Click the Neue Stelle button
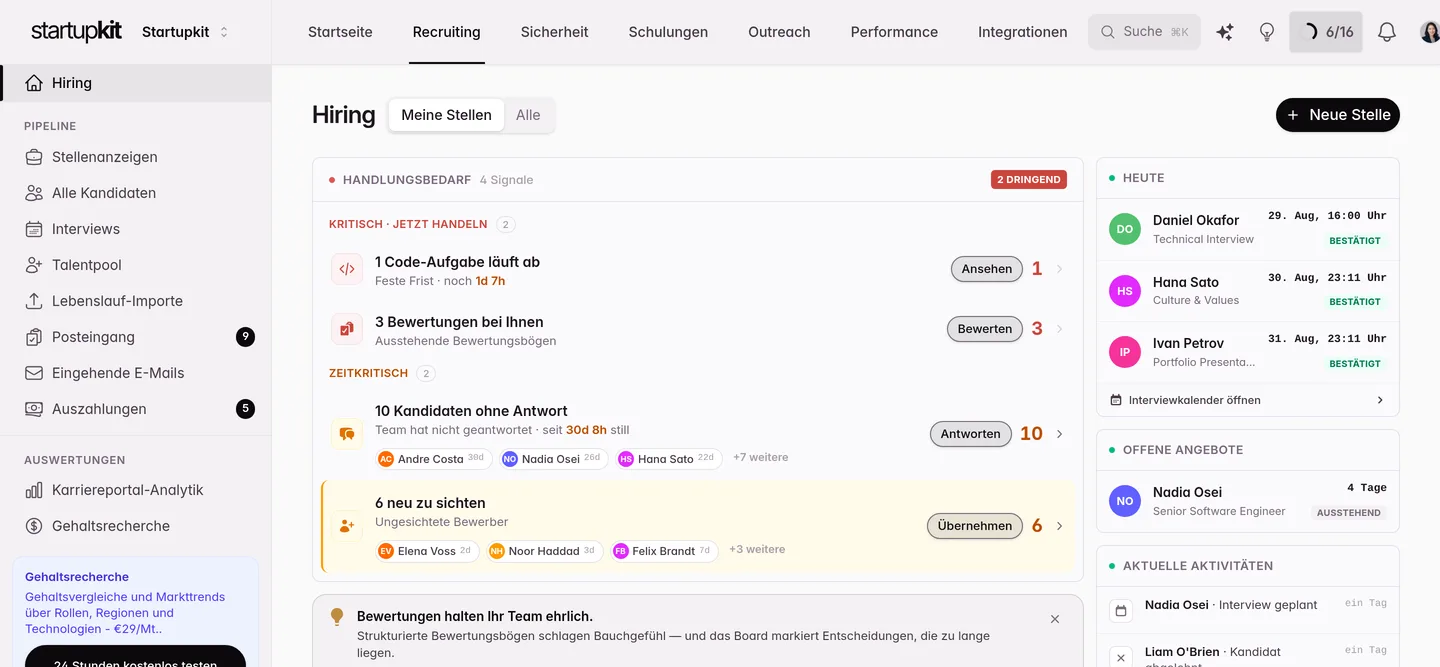 click(1338, 115)
